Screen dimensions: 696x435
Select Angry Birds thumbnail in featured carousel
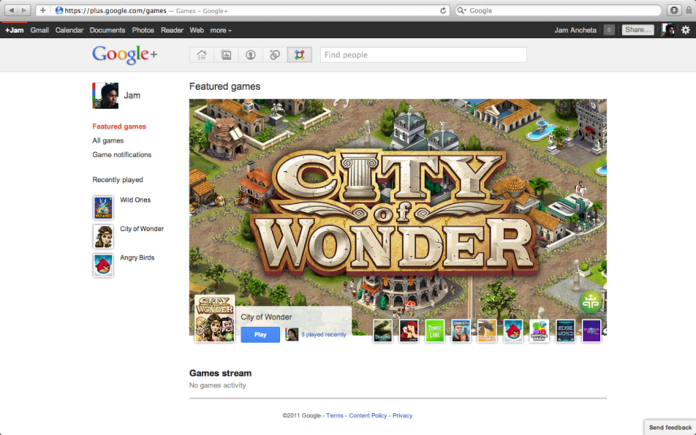[513, 331]
